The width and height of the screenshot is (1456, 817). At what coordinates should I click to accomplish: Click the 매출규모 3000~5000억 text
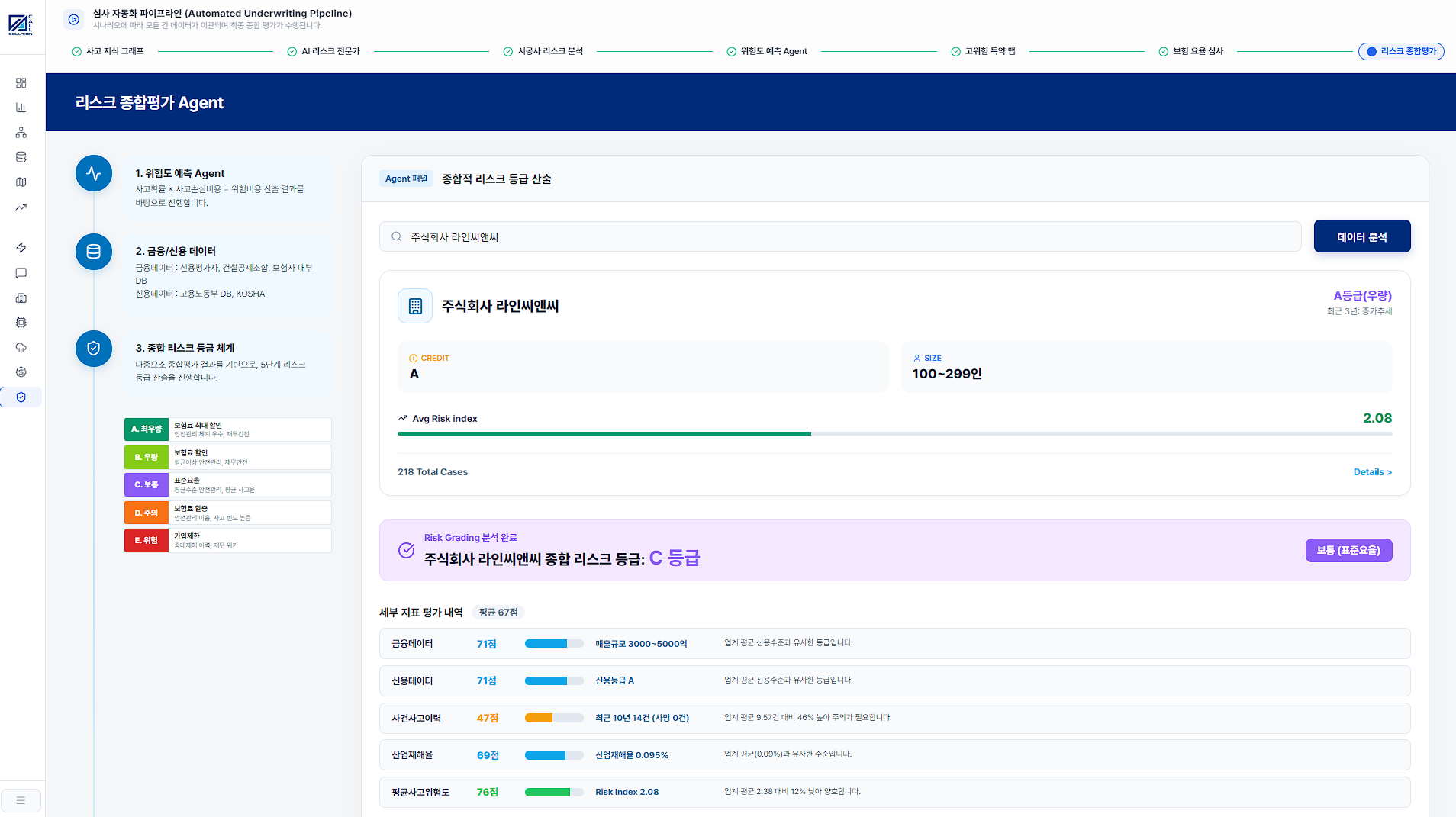[x=641, y=644]
